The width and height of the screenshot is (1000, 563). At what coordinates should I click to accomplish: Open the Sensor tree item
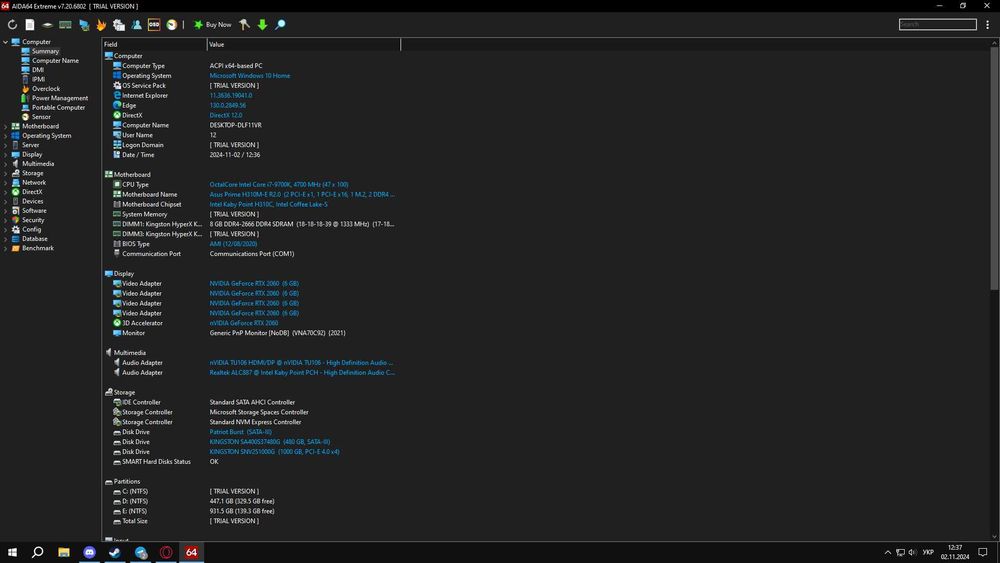(41, 117)
